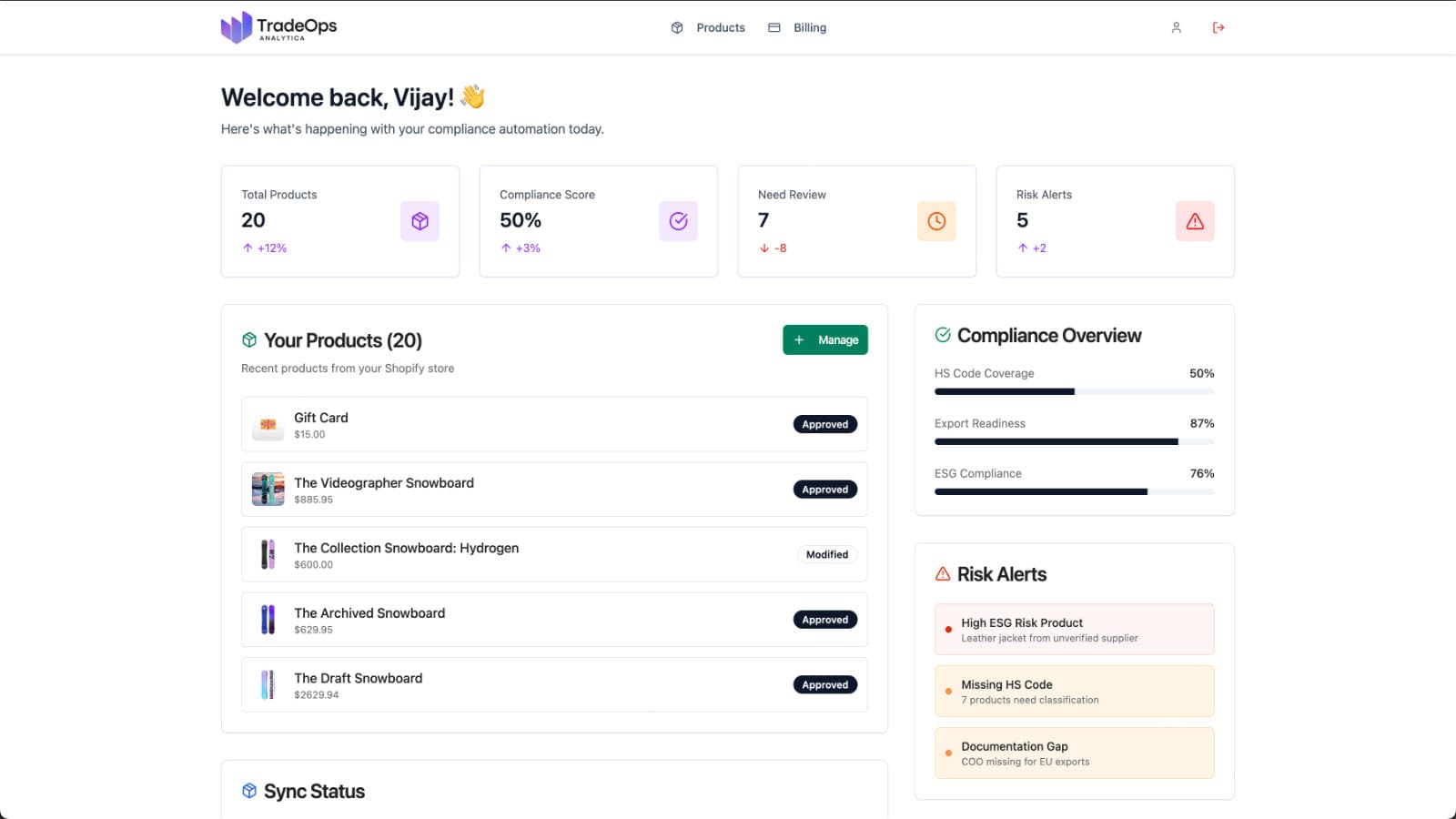Click the HS Code Coverage progress bar
1456x819 pixels.
[1075, 391]
